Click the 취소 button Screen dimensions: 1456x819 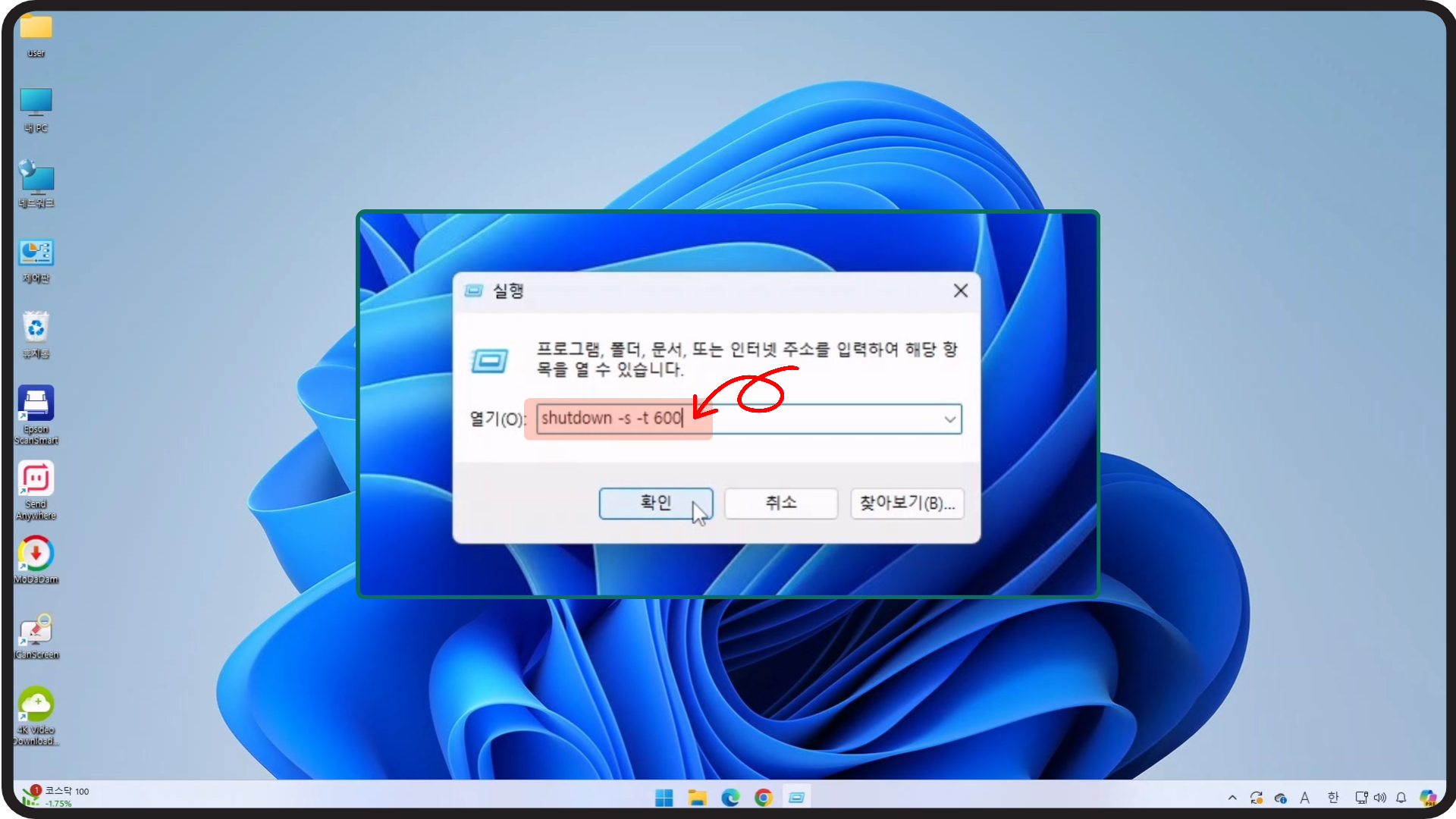780,504
